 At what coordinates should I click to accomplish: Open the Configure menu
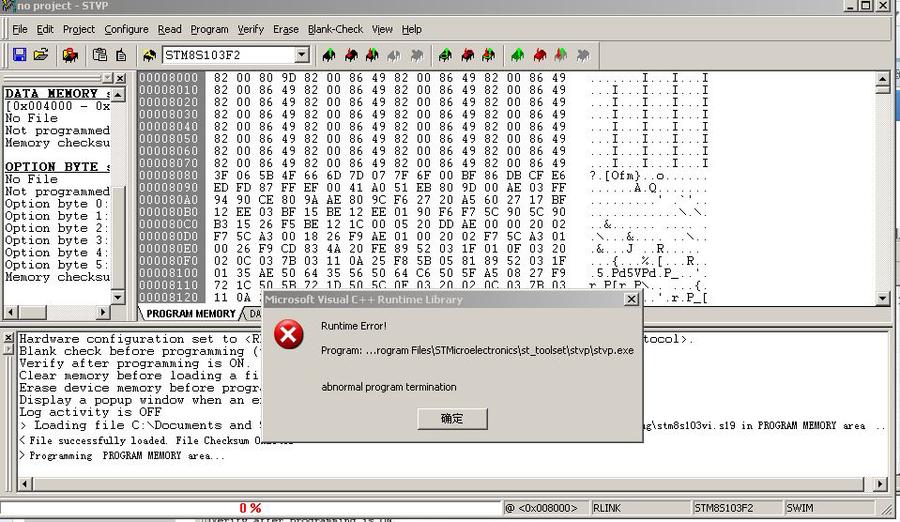[x=126, y=29]
